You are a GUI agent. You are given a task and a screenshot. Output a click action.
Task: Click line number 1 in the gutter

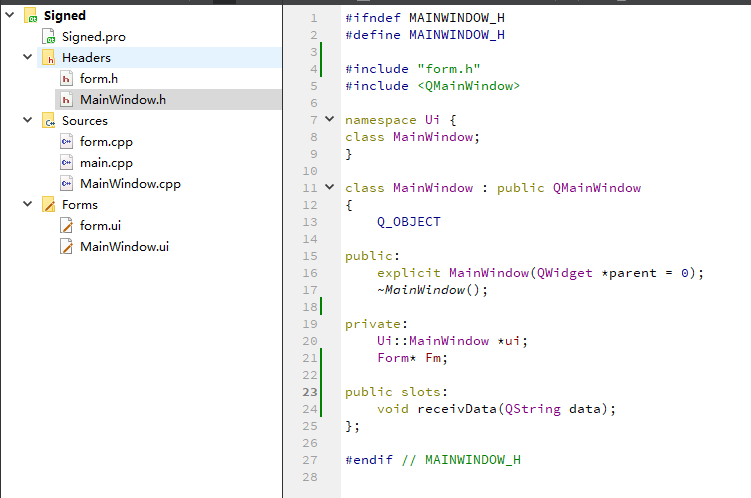[x=314, y=18]
